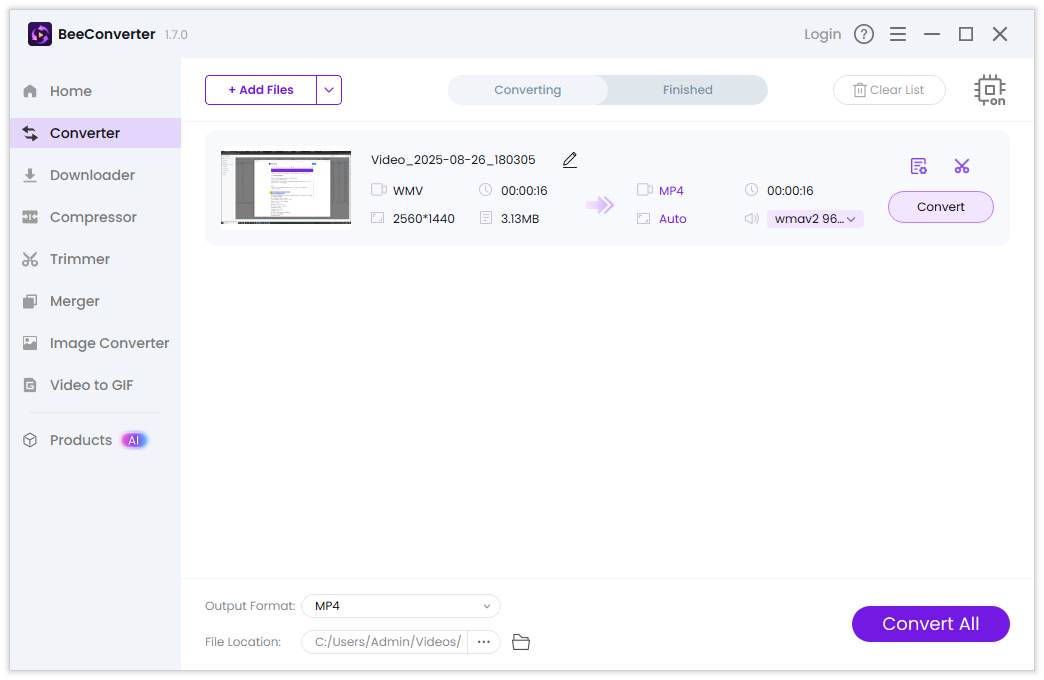Click the video preview thumbnail
Screen dimensions: 1044x680
tap(286, 188)
